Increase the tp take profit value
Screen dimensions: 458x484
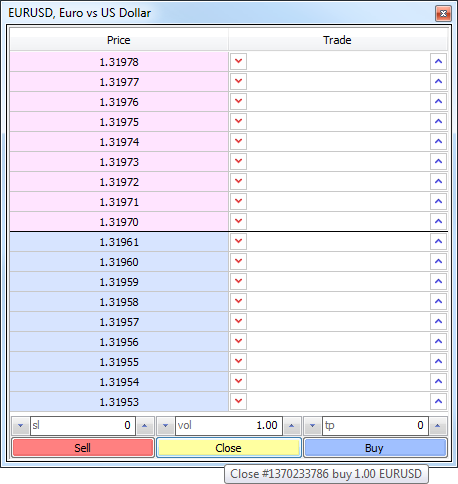438,426
